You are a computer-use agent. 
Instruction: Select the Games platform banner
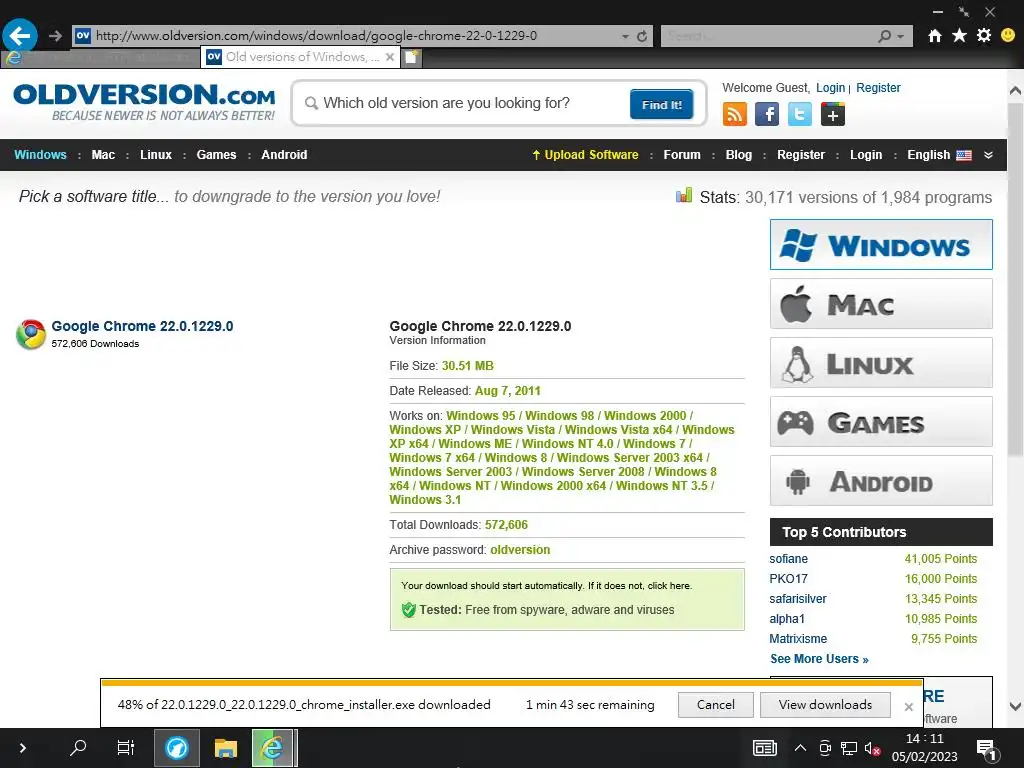(881, 421)
